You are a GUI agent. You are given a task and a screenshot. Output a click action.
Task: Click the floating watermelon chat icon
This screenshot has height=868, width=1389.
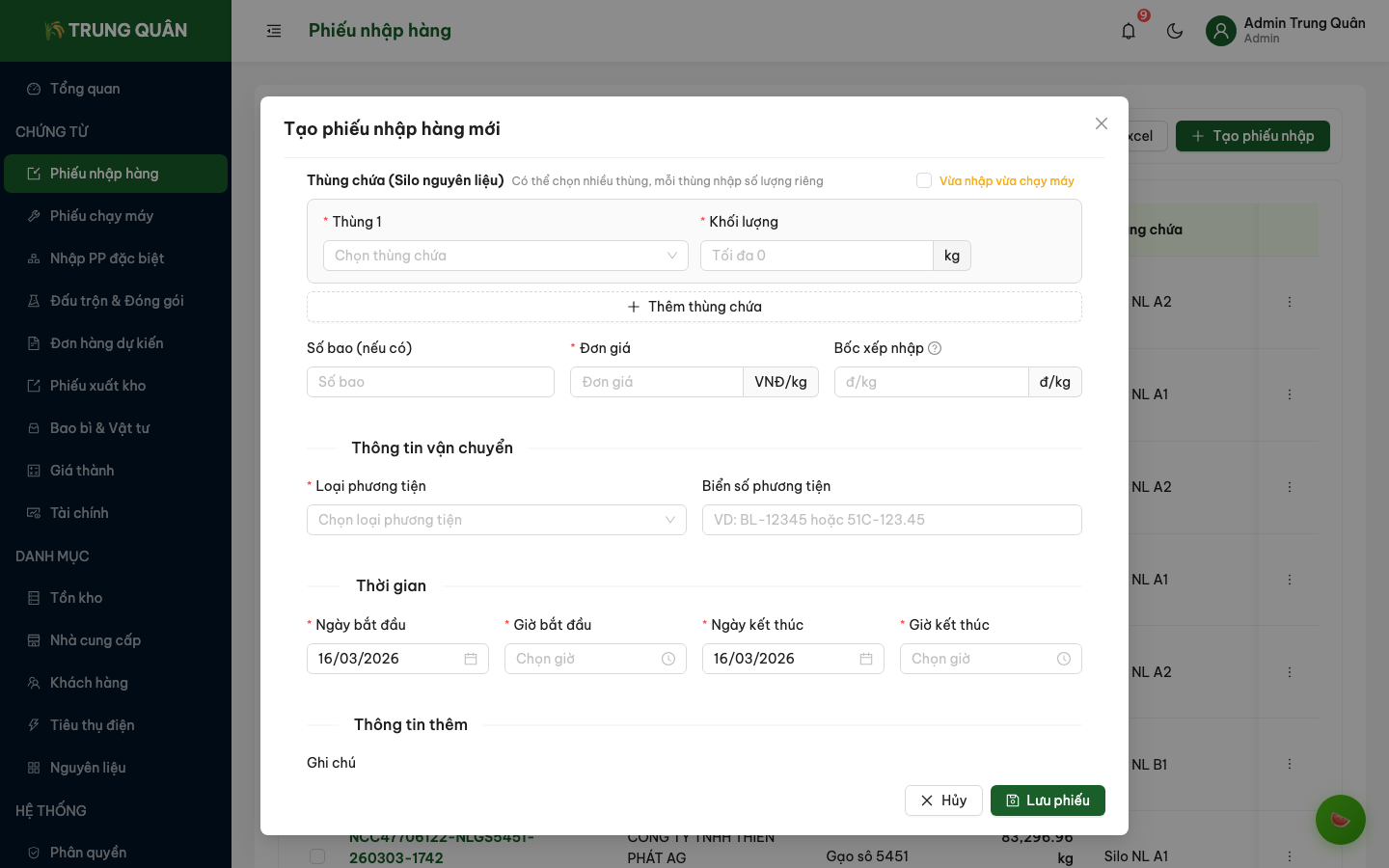click(x=1341, y=820)
